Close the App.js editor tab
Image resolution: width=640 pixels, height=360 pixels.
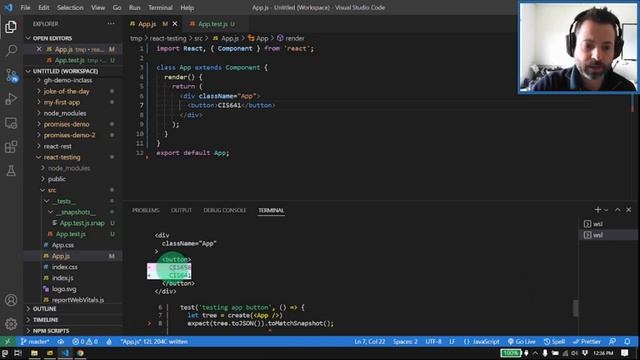[x=175, y=24]
